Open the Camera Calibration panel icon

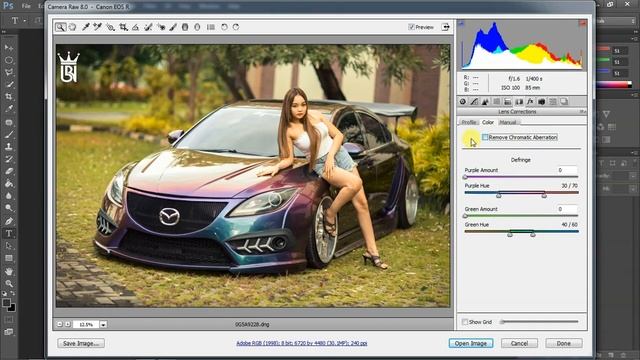pos(542,102)
